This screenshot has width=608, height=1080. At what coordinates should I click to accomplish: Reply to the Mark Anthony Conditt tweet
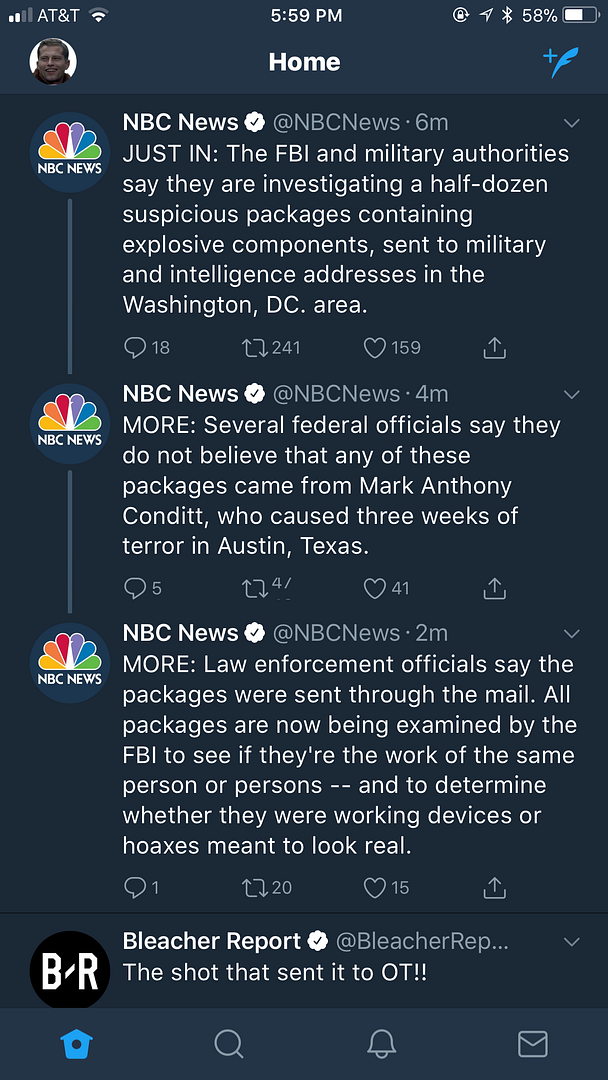click(x=135, y=588)
